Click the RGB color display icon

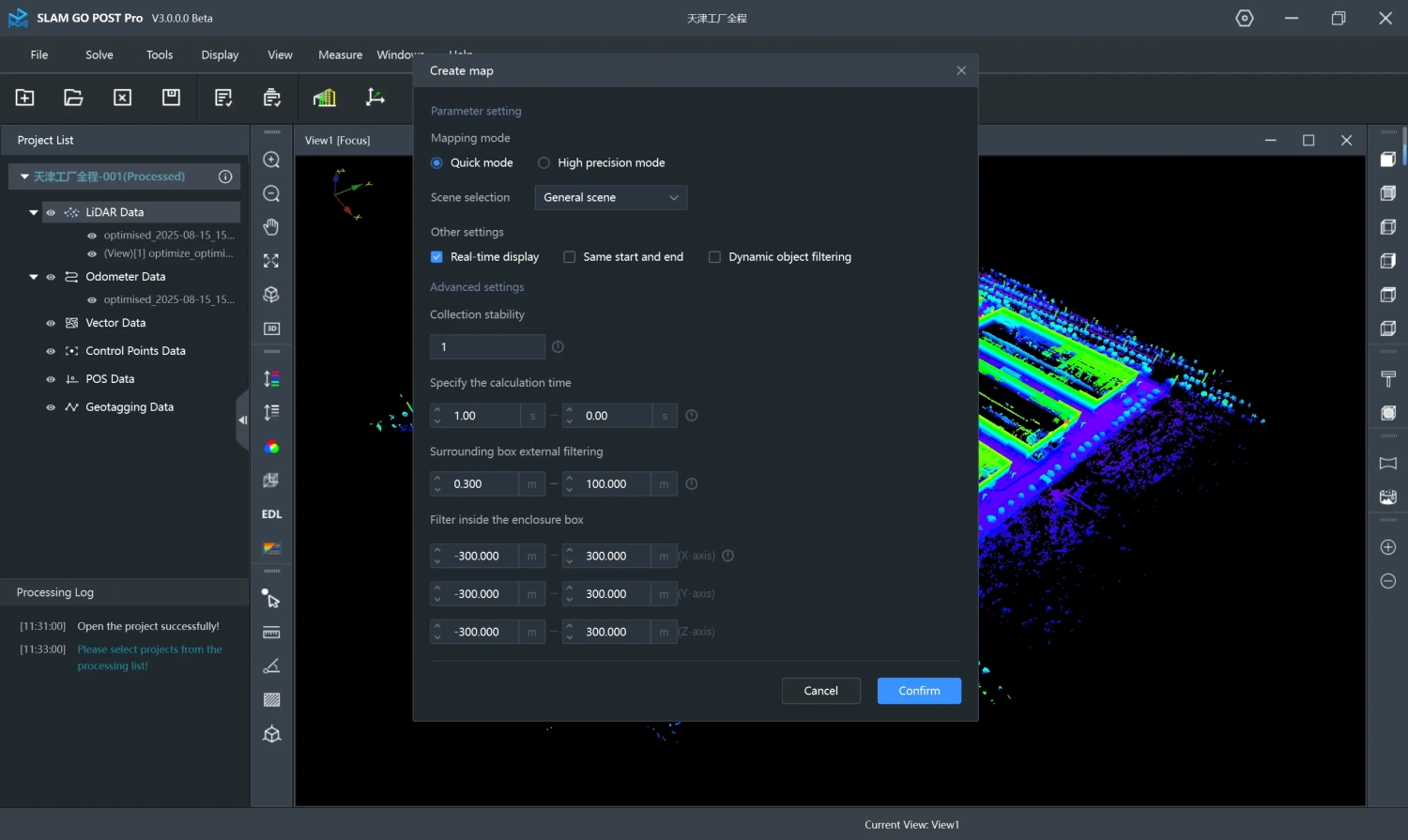[x=271, y=447]
